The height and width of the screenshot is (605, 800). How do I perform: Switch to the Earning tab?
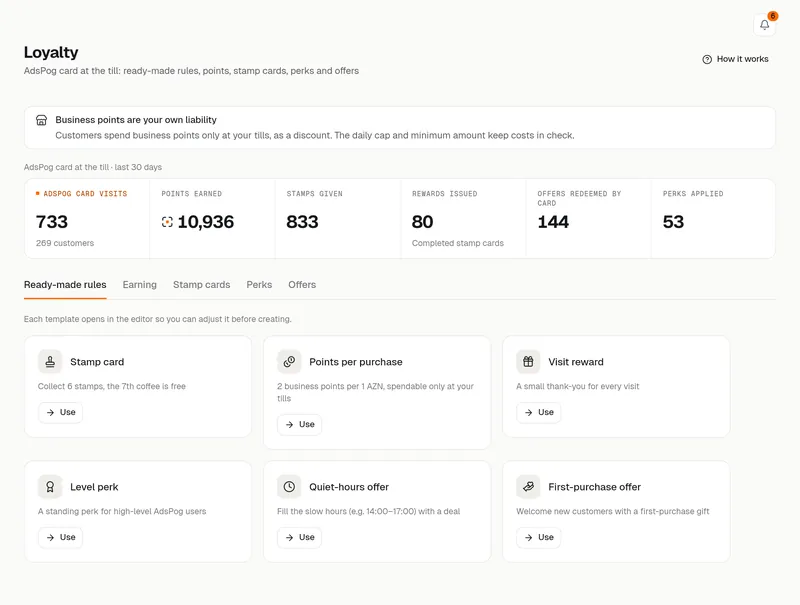pyautogui.click(x=139, y=285)
